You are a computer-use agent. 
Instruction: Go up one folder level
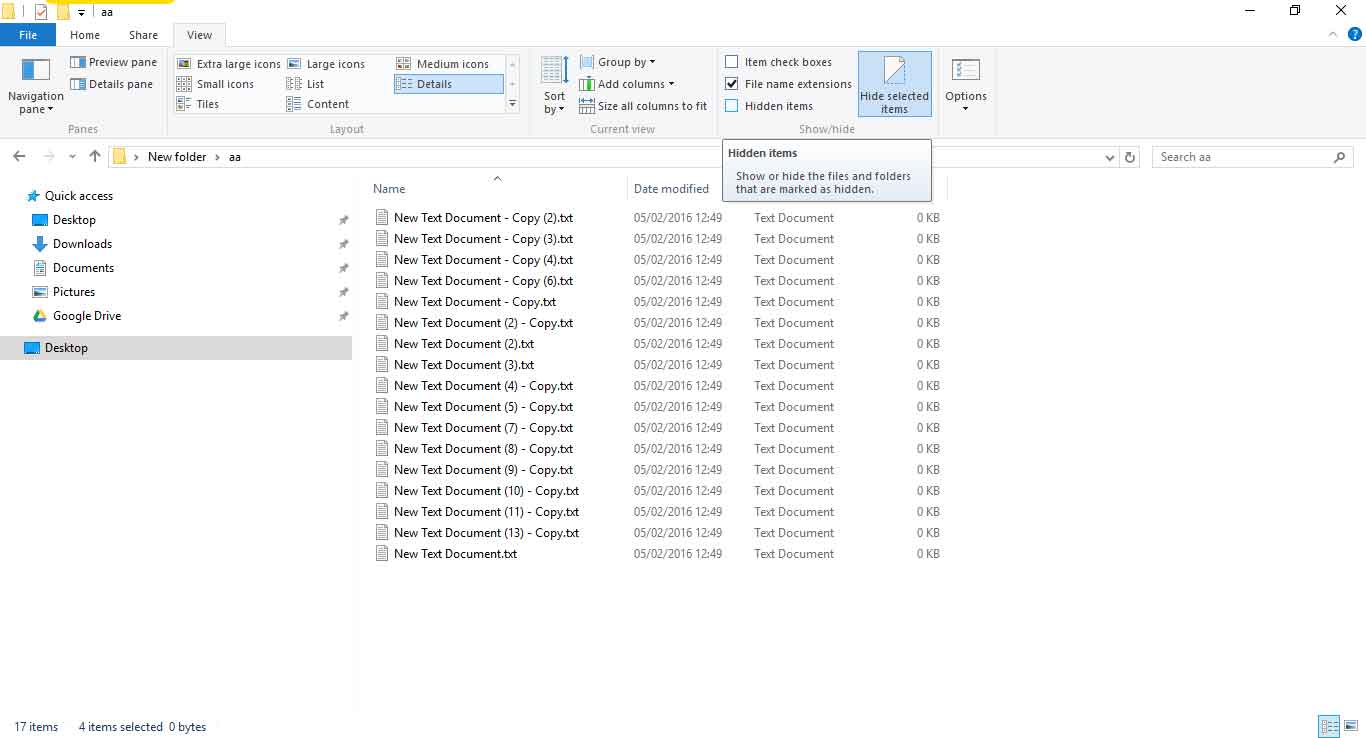pos(95,157)
